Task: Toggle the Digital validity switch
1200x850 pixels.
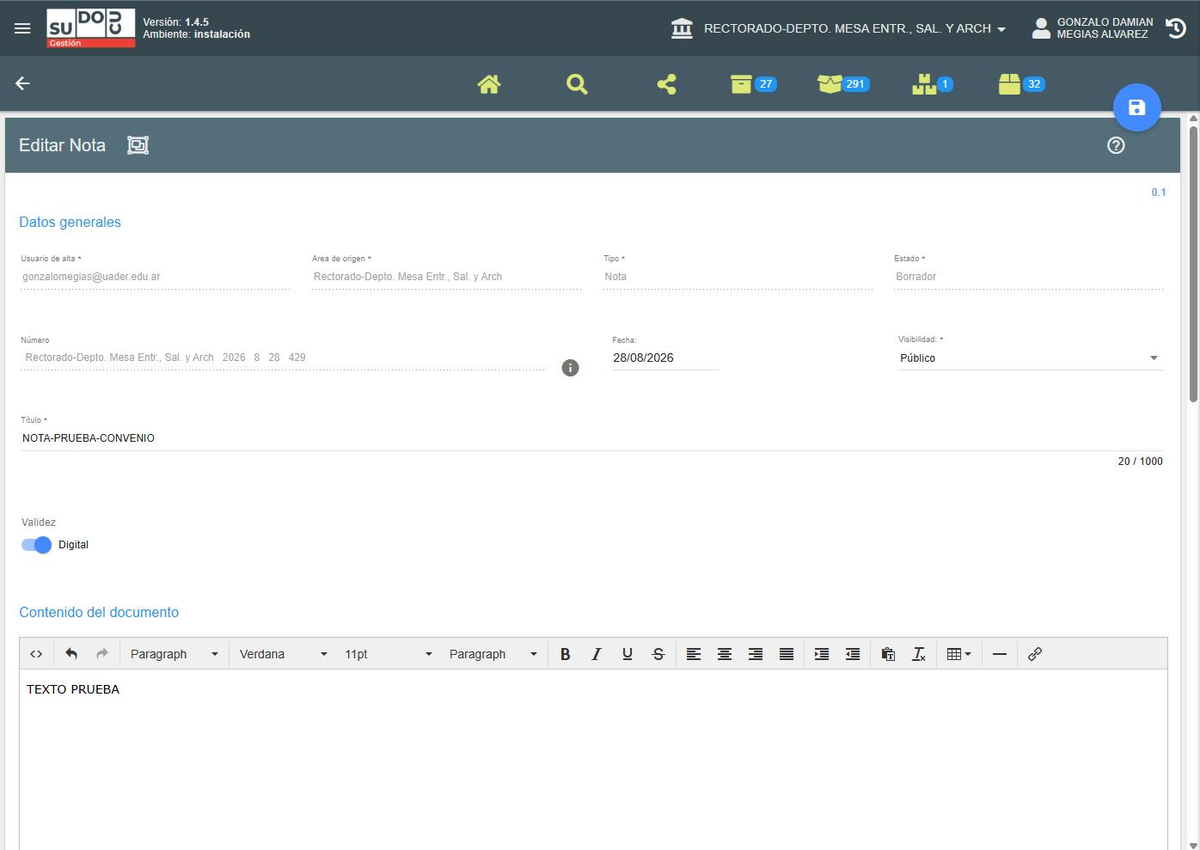Action: (36, 545)
